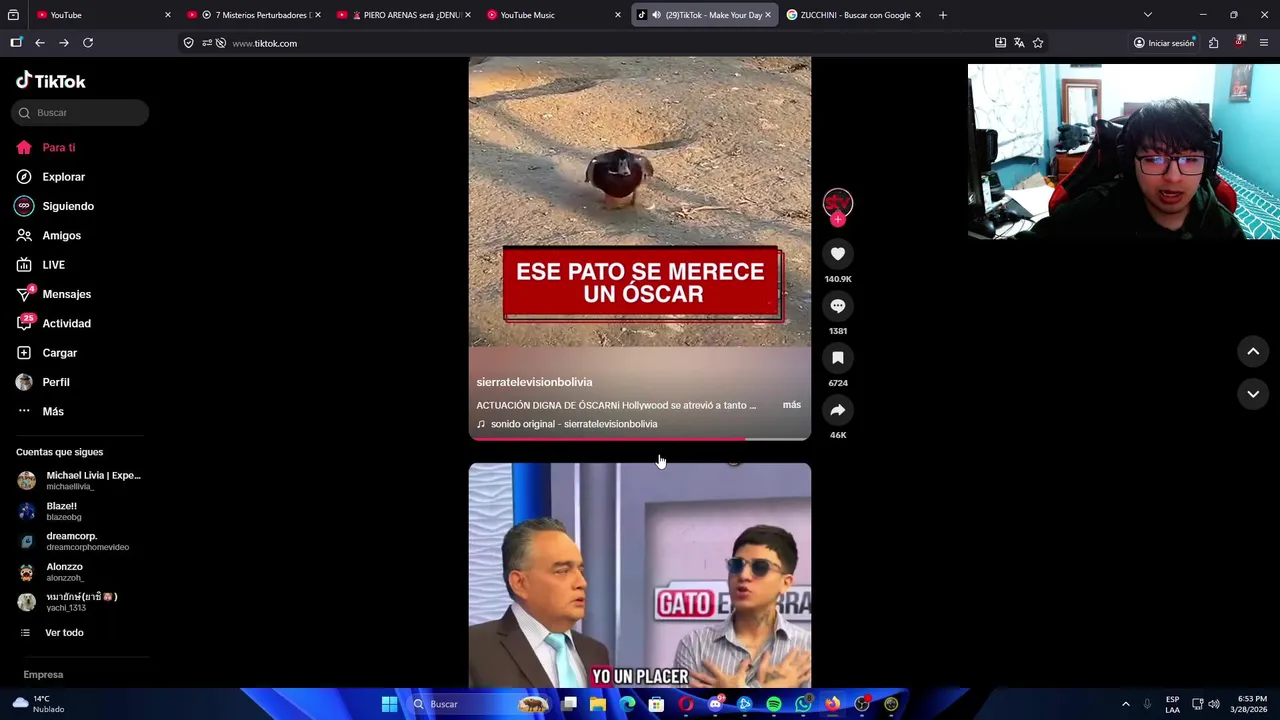Screen dimensions: 1280x720
Task: Open File Explorer from taskbar
Action: point(598,704)
